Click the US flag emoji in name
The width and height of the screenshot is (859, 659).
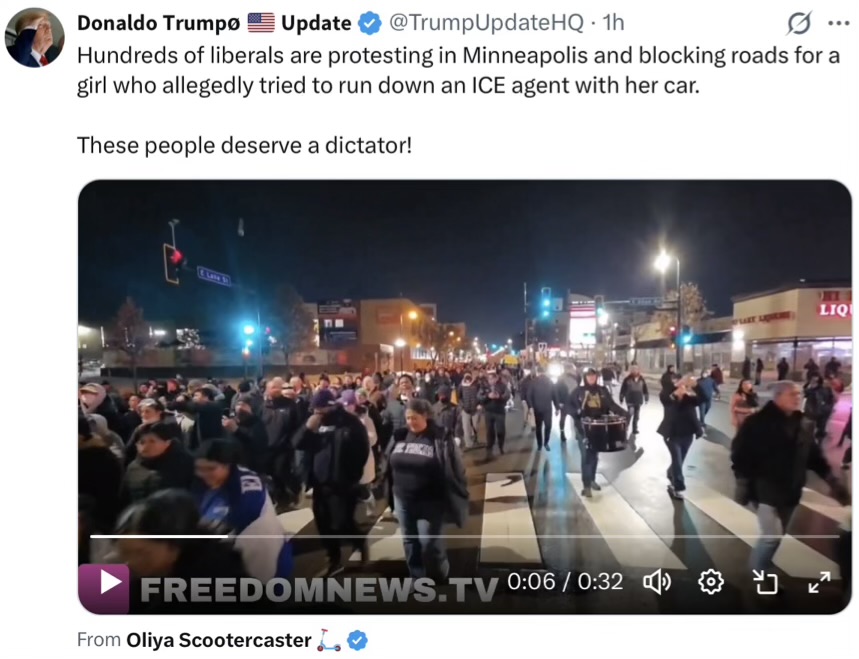click(261, 23)
